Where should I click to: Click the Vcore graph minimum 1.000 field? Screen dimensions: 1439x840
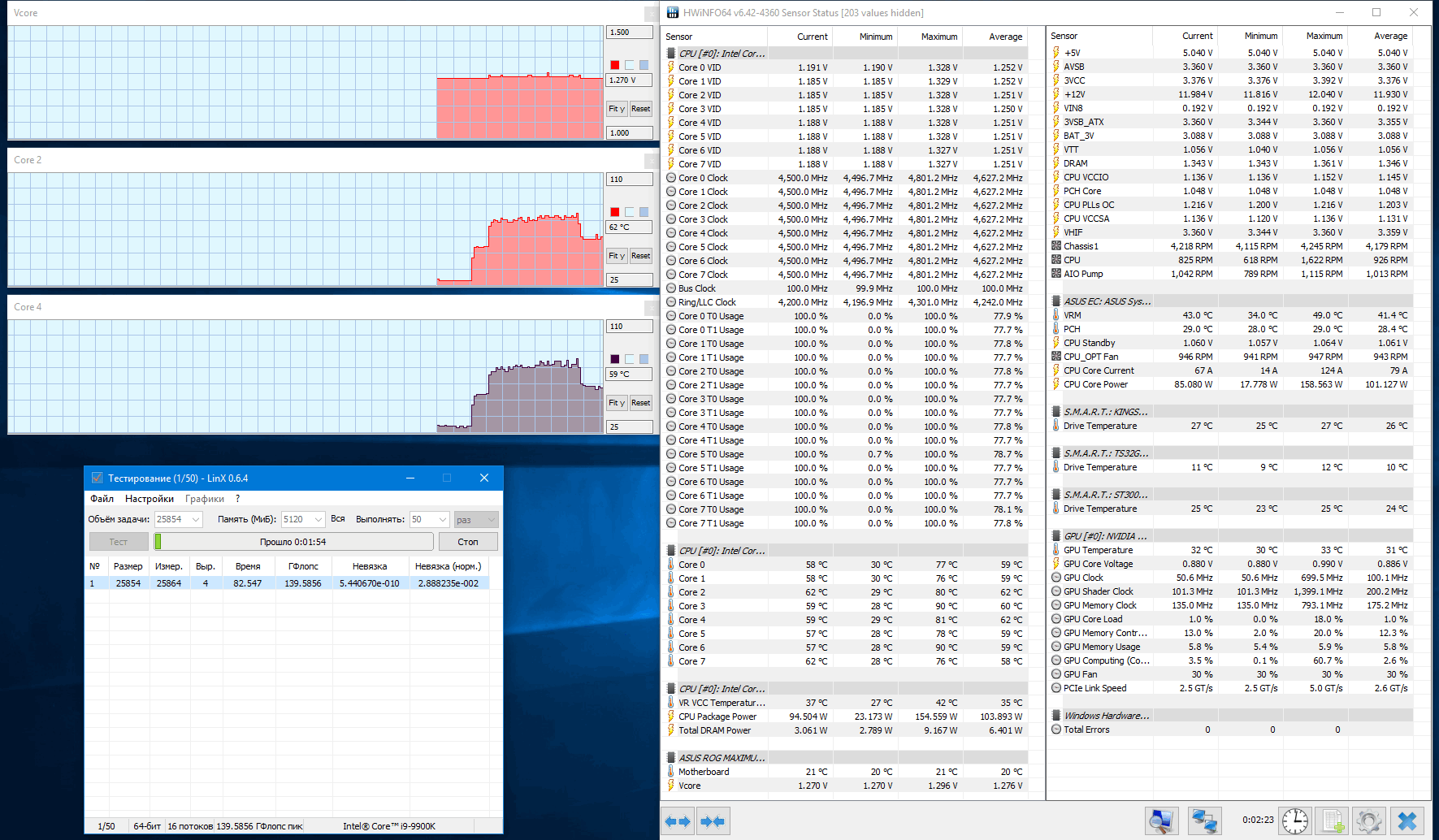[630, 133]
